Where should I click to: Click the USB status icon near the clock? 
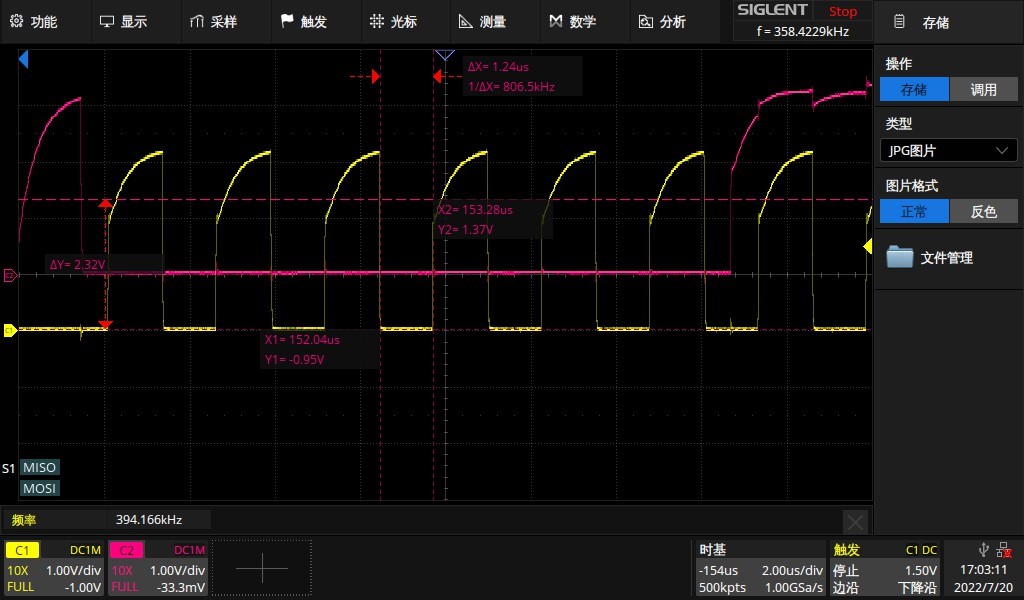tap(986, 548)
